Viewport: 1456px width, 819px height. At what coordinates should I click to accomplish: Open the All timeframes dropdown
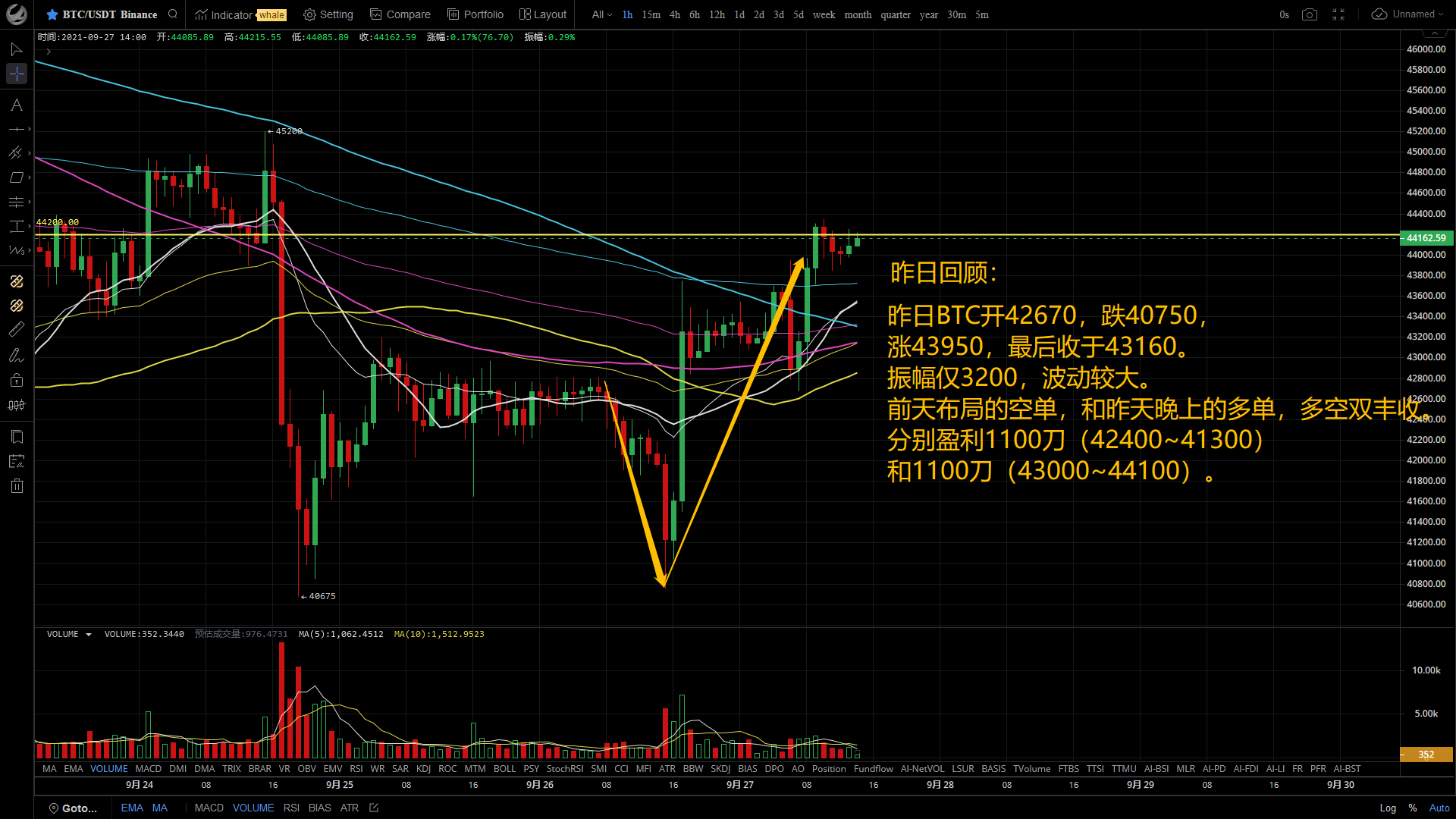point(601,14)
